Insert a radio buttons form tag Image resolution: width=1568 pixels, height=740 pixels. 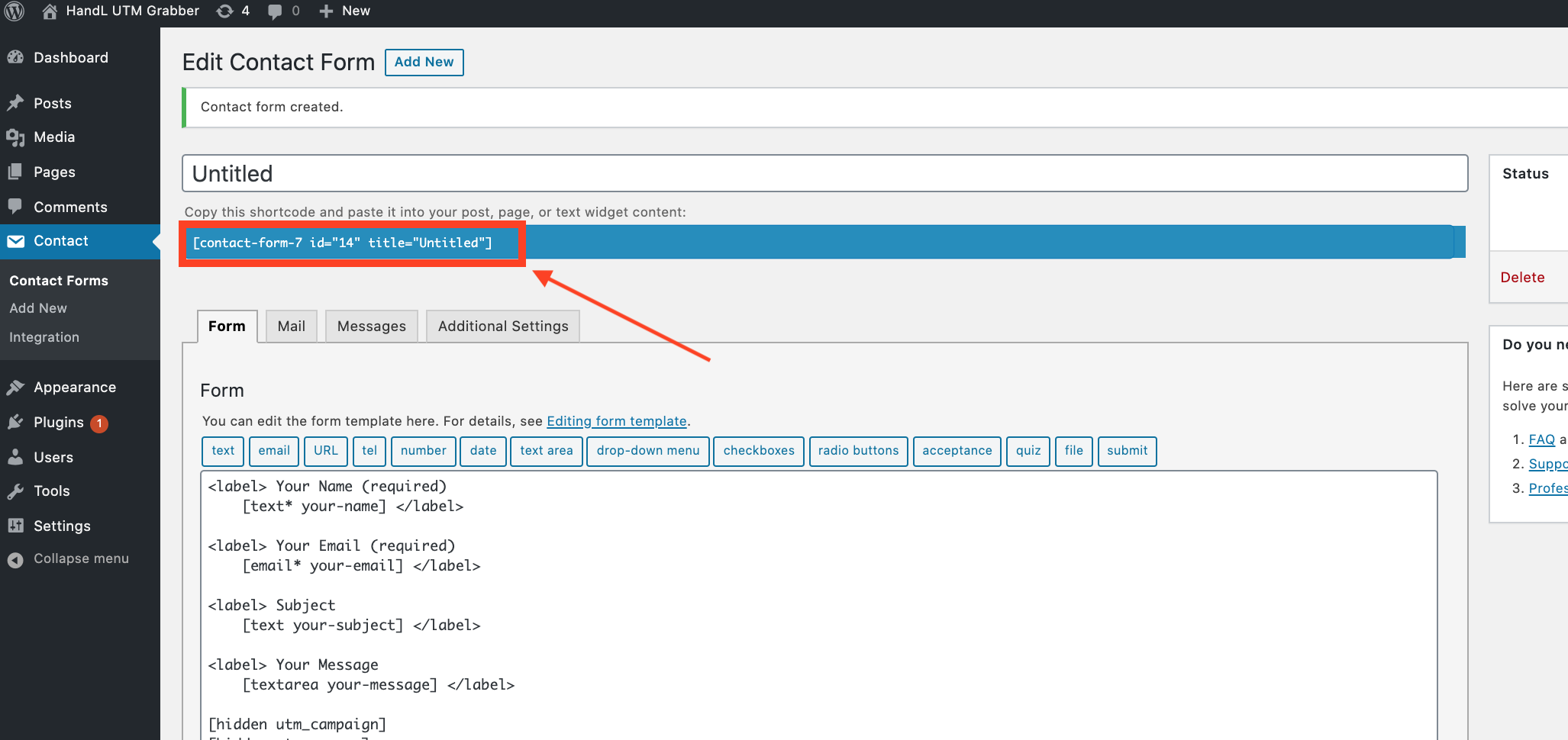click(858, 451)
